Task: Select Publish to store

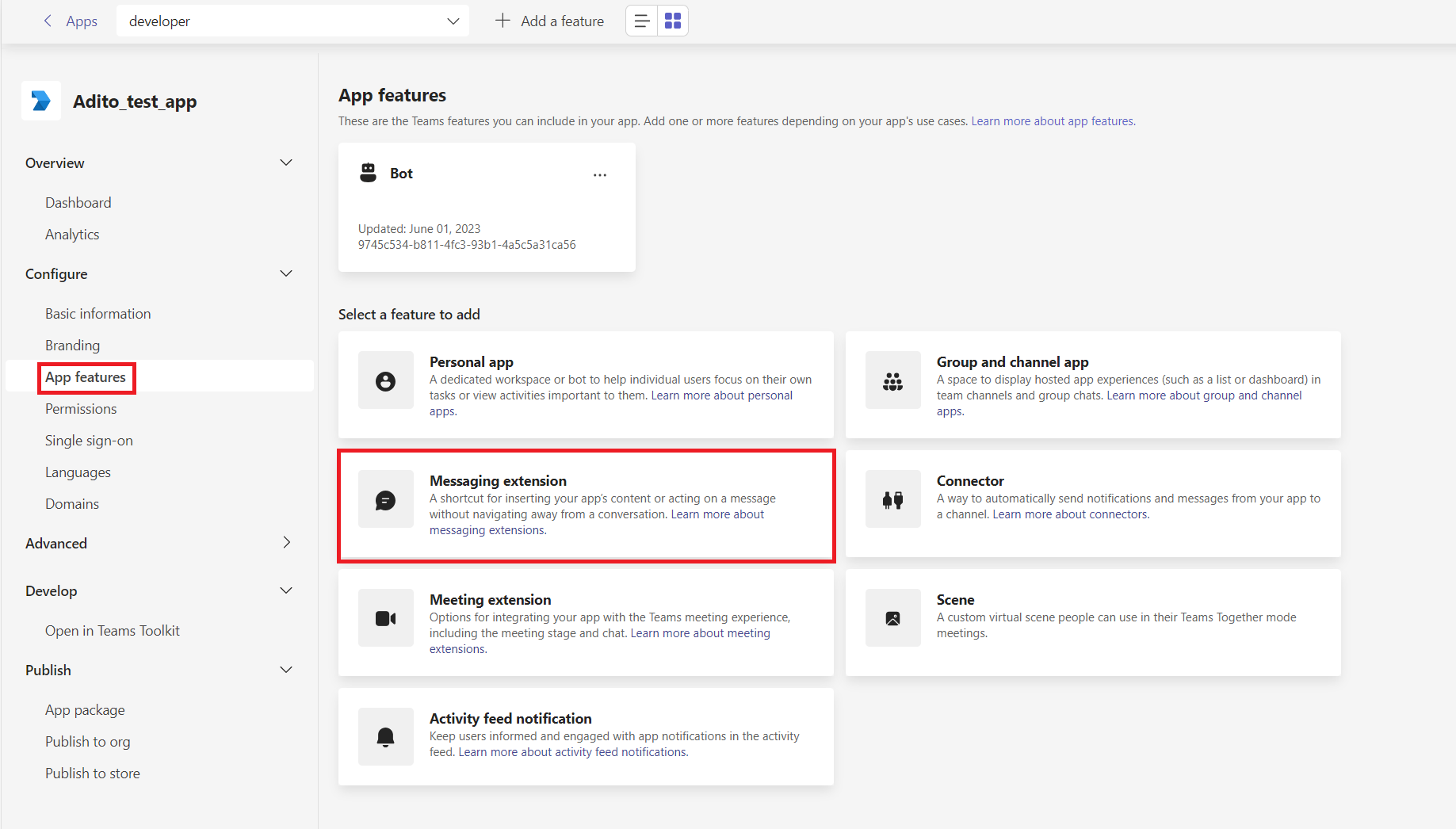Action: click(x=93, y=774)
